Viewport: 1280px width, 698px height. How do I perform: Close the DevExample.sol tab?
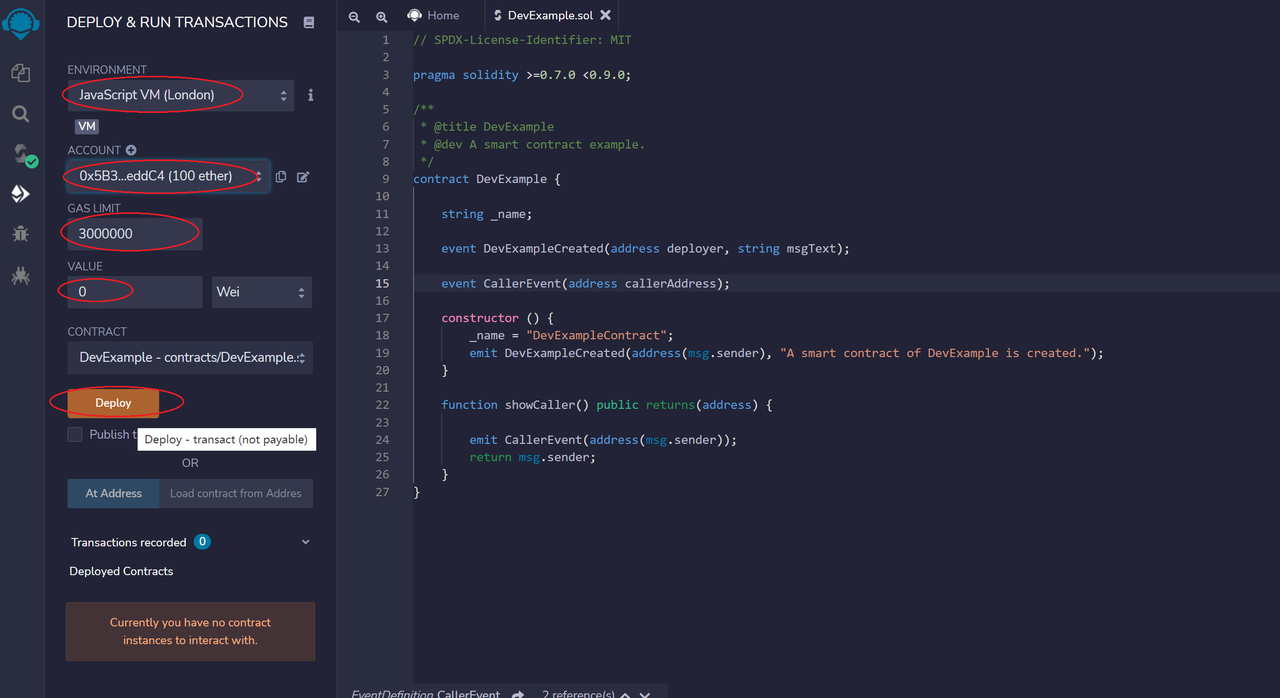[x=605, y=15]
